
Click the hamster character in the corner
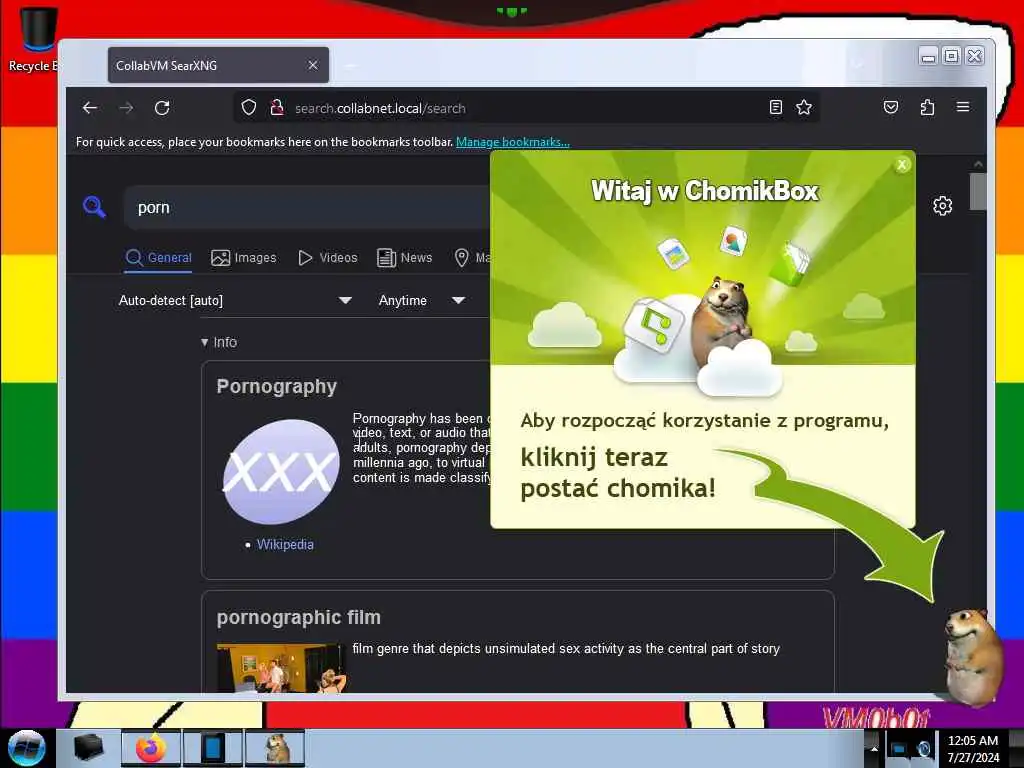[x=973, y=656]
